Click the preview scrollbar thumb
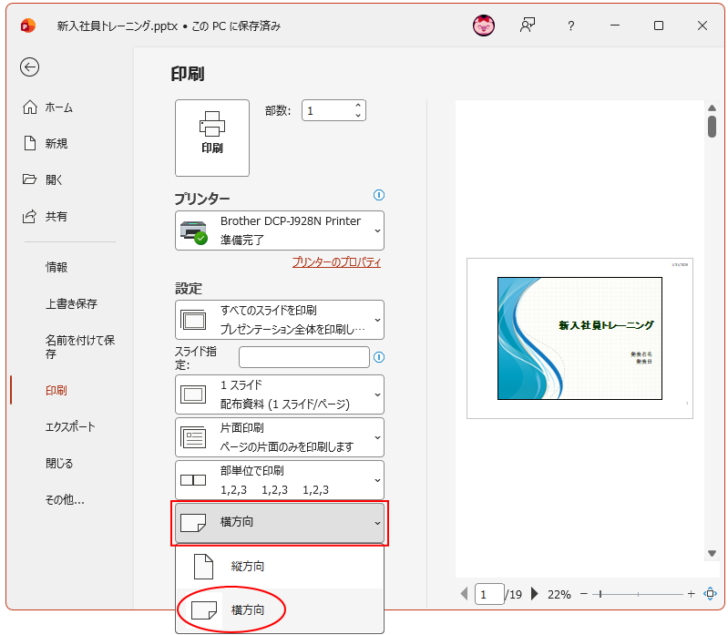 (x=712, y=126)
